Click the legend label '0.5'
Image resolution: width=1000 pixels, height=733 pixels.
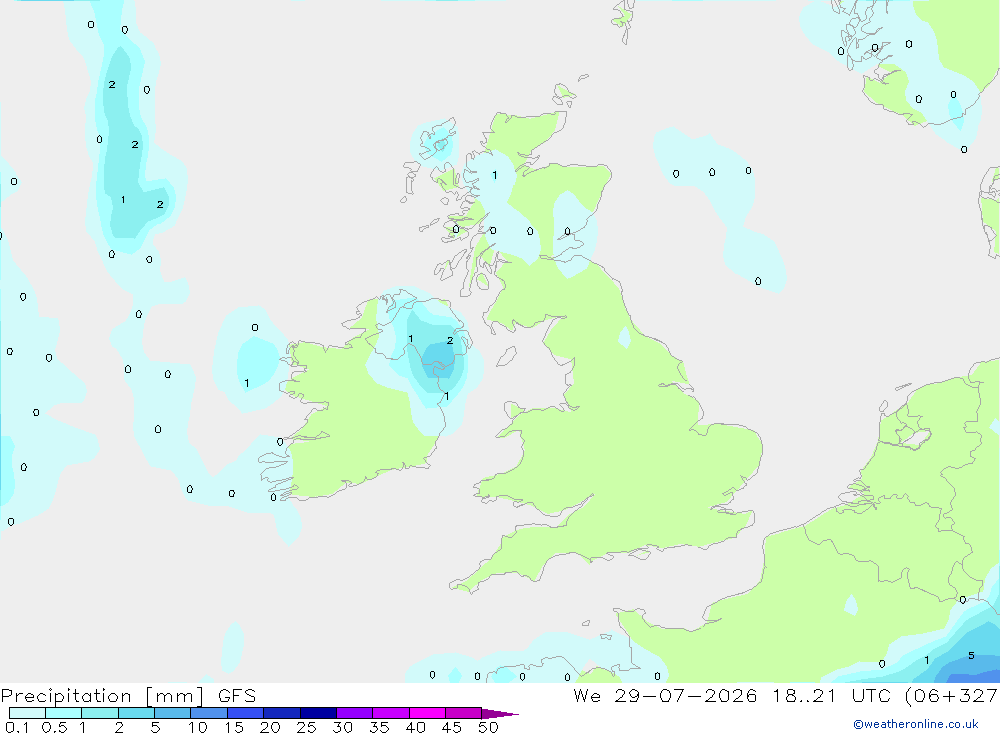click(x=54, y=727)
